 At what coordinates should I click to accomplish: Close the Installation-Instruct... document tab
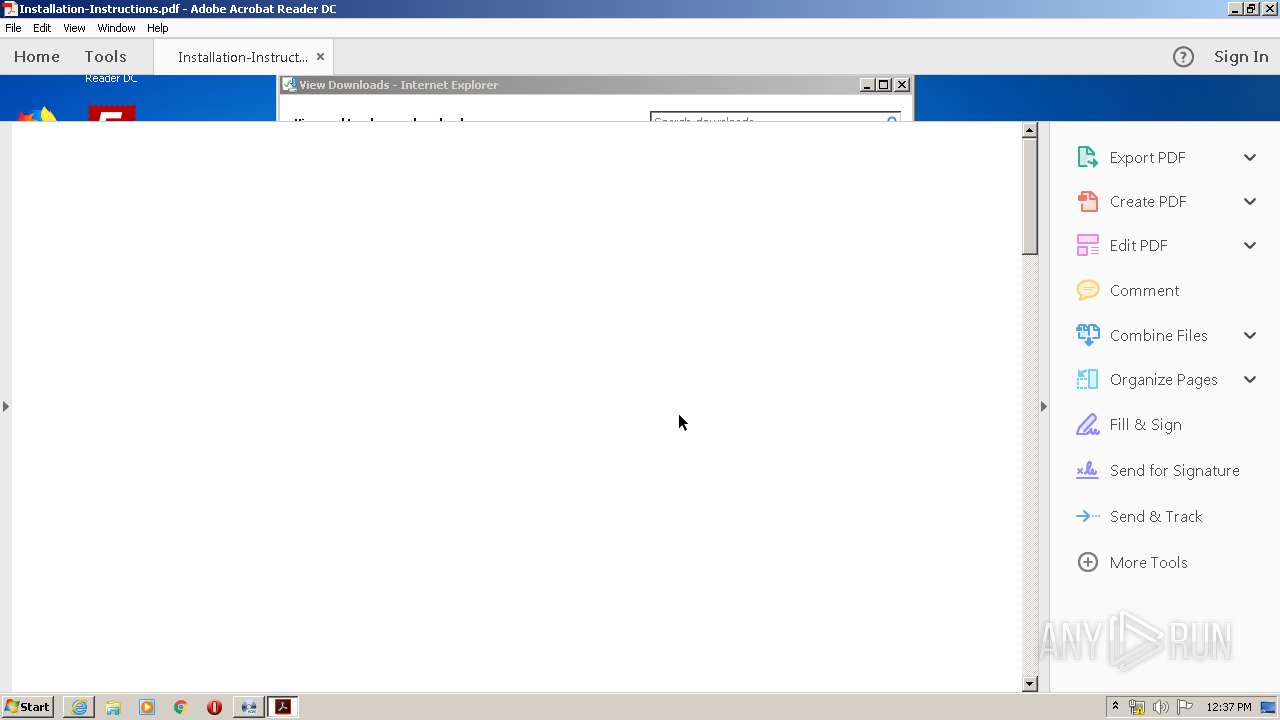(320, 57)
